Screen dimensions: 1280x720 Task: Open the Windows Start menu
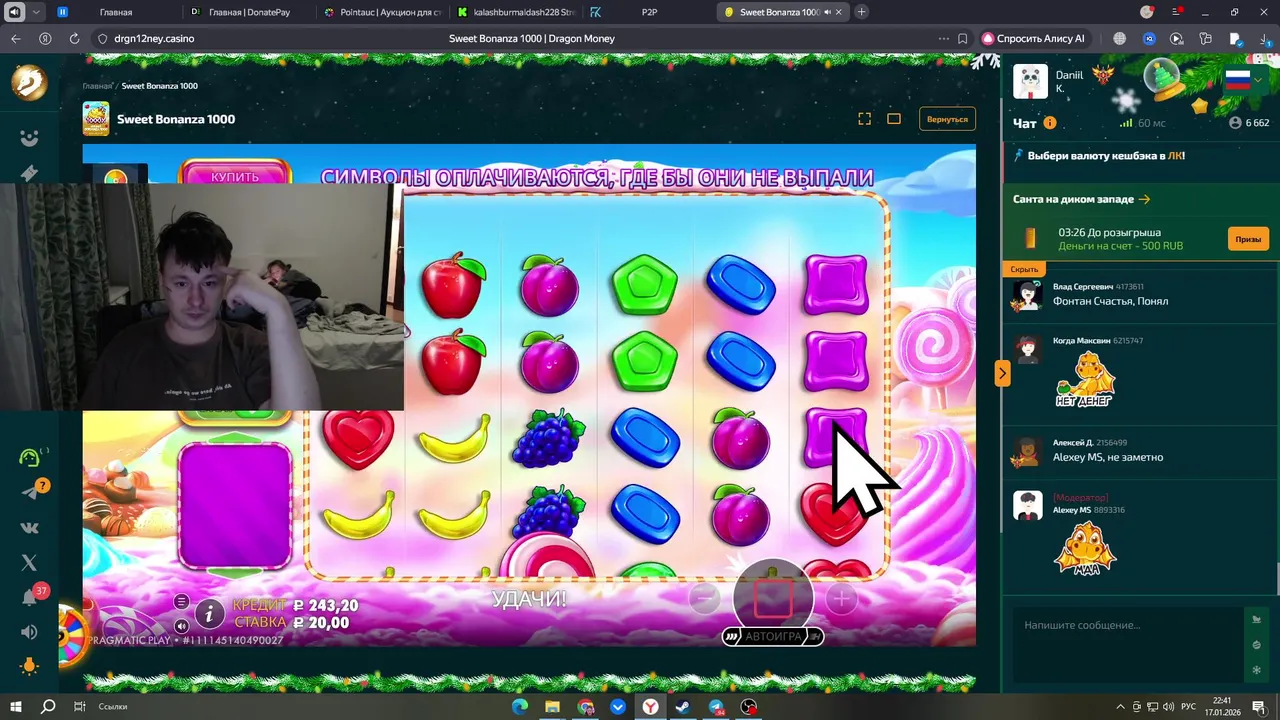(17, 706)
